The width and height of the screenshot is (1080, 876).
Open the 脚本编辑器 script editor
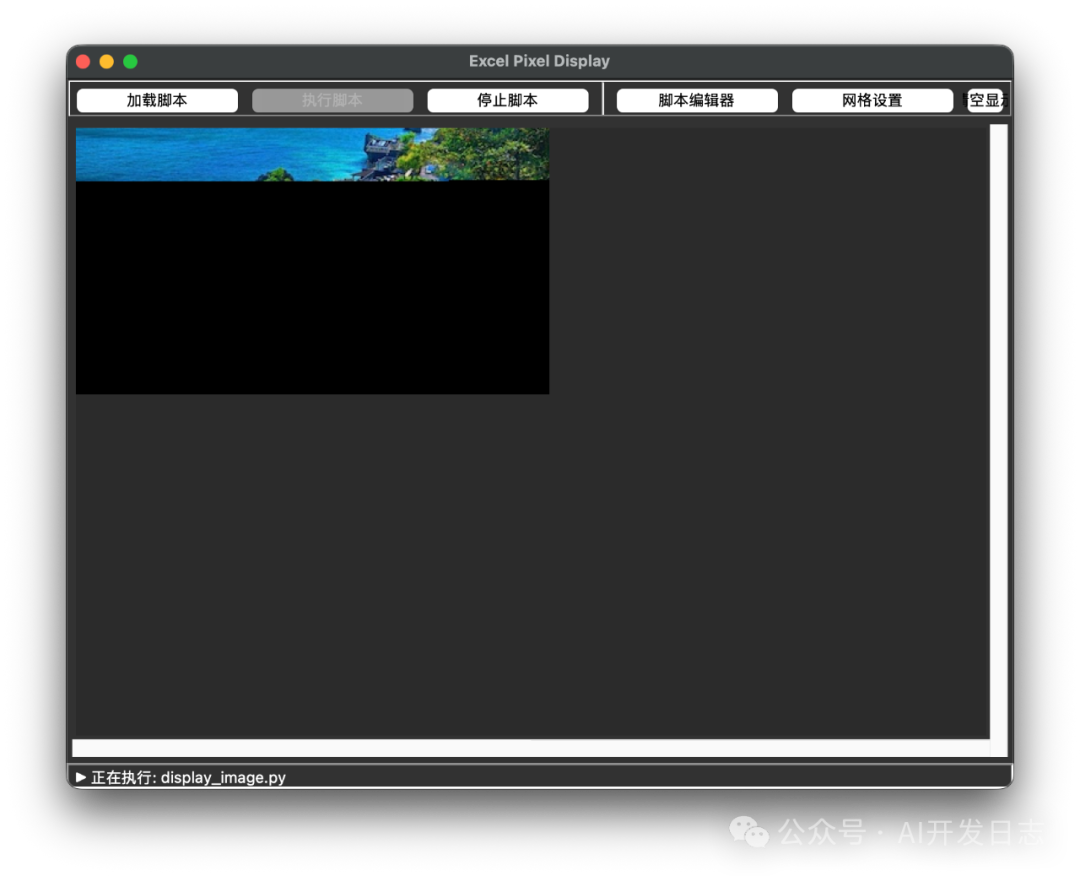coord(696,99)
